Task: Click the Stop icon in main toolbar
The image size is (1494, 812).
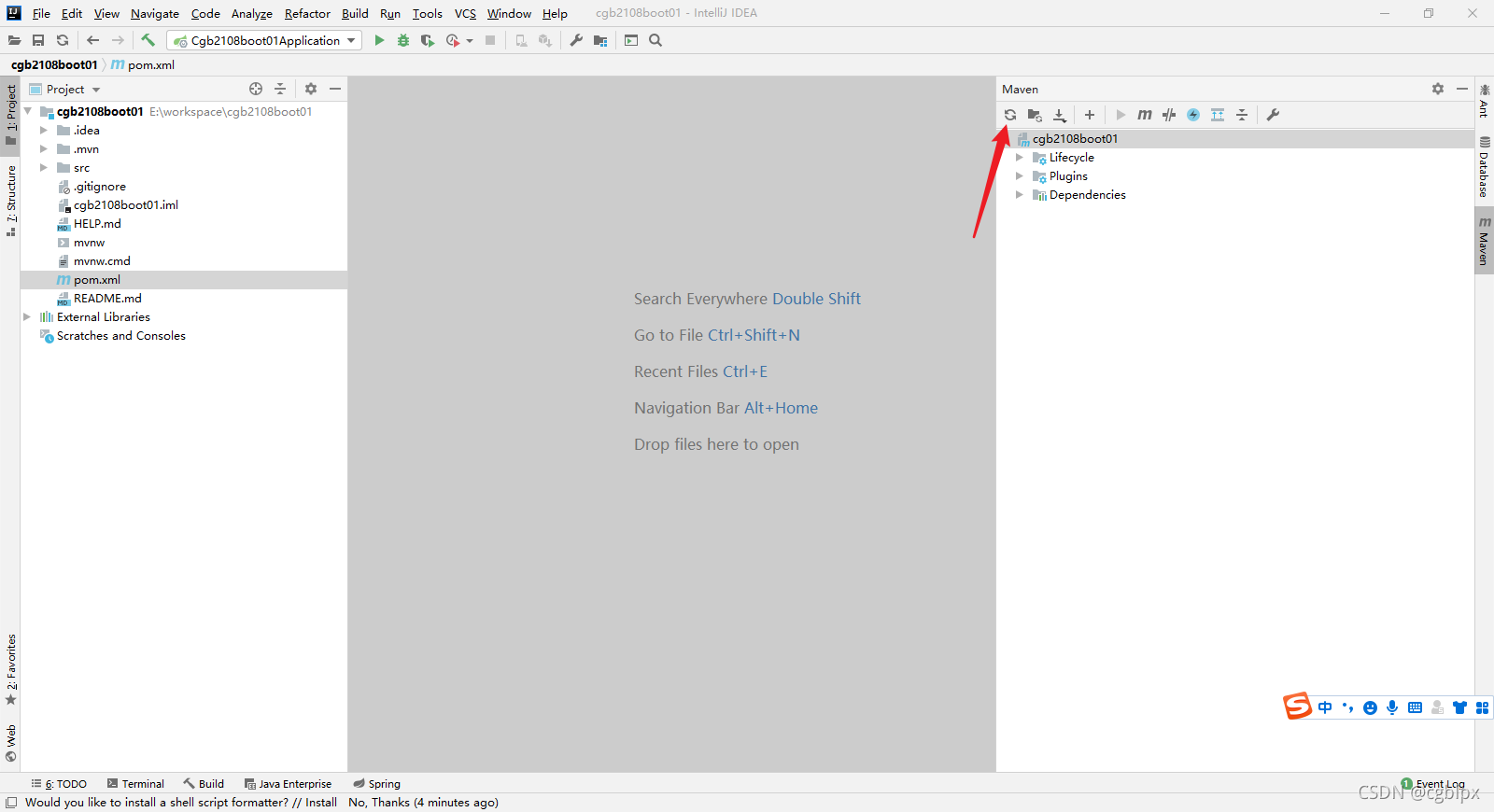Action: pos(490,40)
